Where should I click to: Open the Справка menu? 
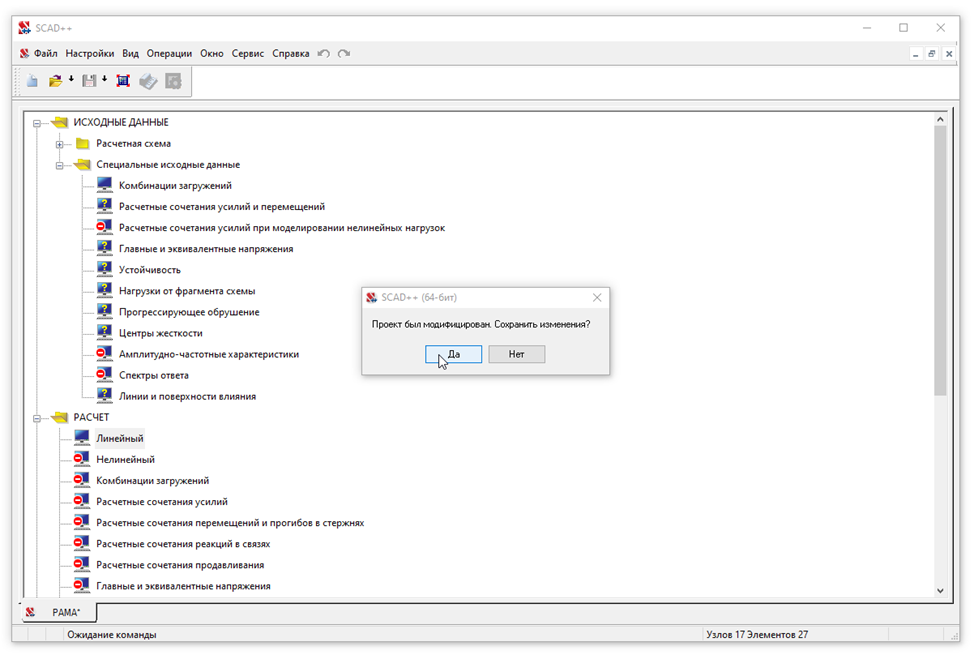[x=291, y=53]
